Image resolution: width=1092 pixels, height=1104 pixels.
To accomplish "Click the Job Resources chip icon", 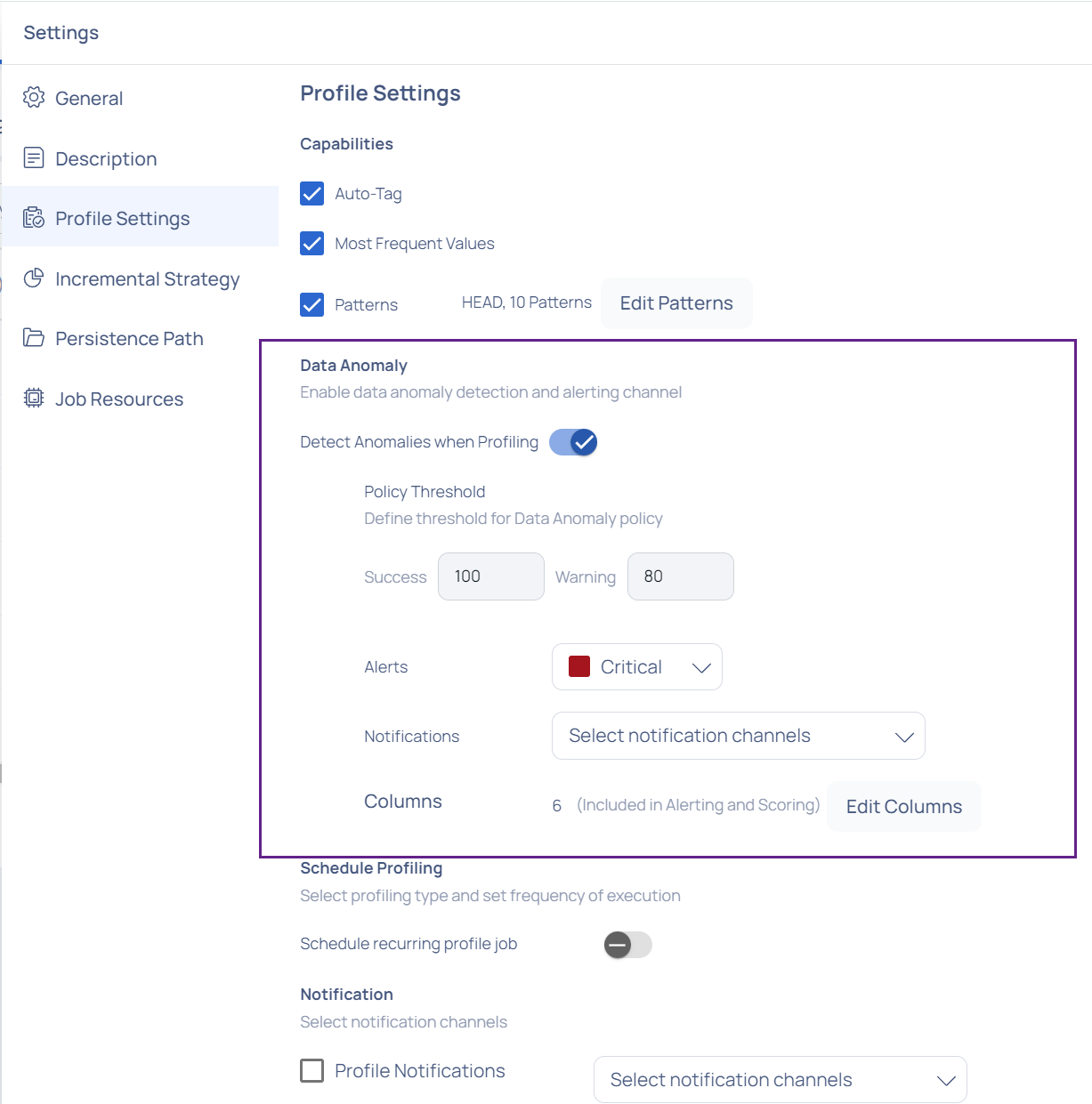I will [x=34, y=399].
